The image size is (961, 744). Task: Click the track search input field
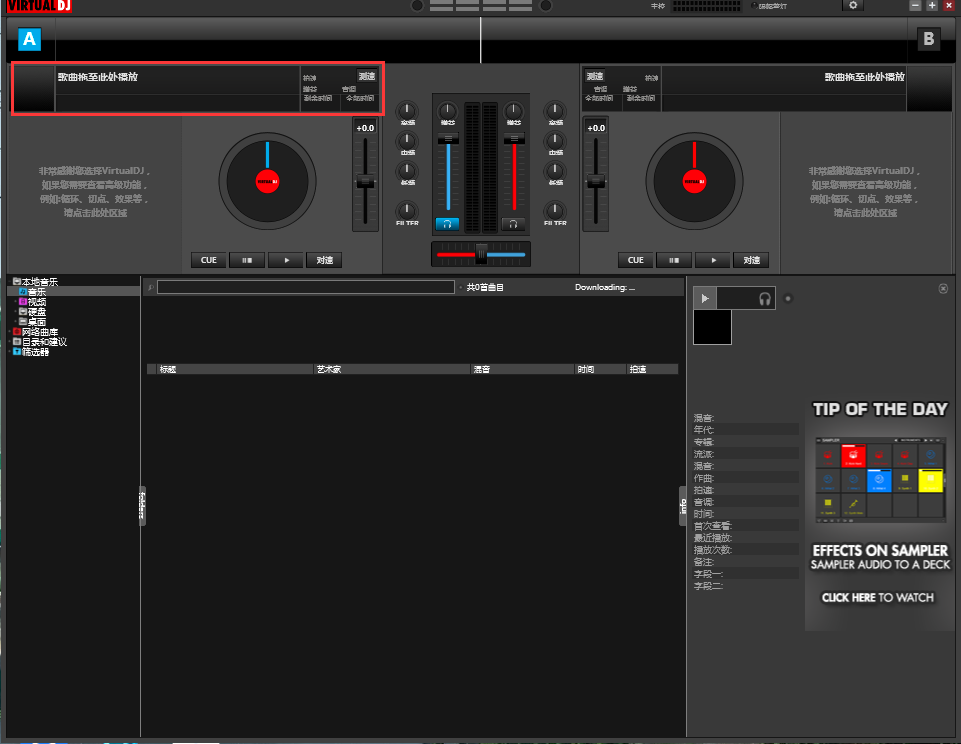305,287
